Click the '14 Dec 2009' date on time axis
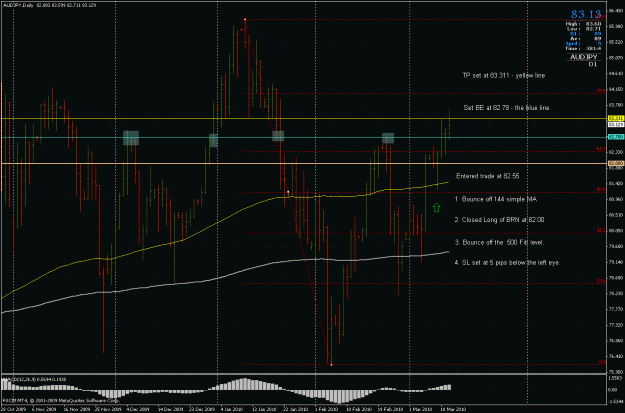The width and height of the screenshot is (625, 413). tap(170, 409)
